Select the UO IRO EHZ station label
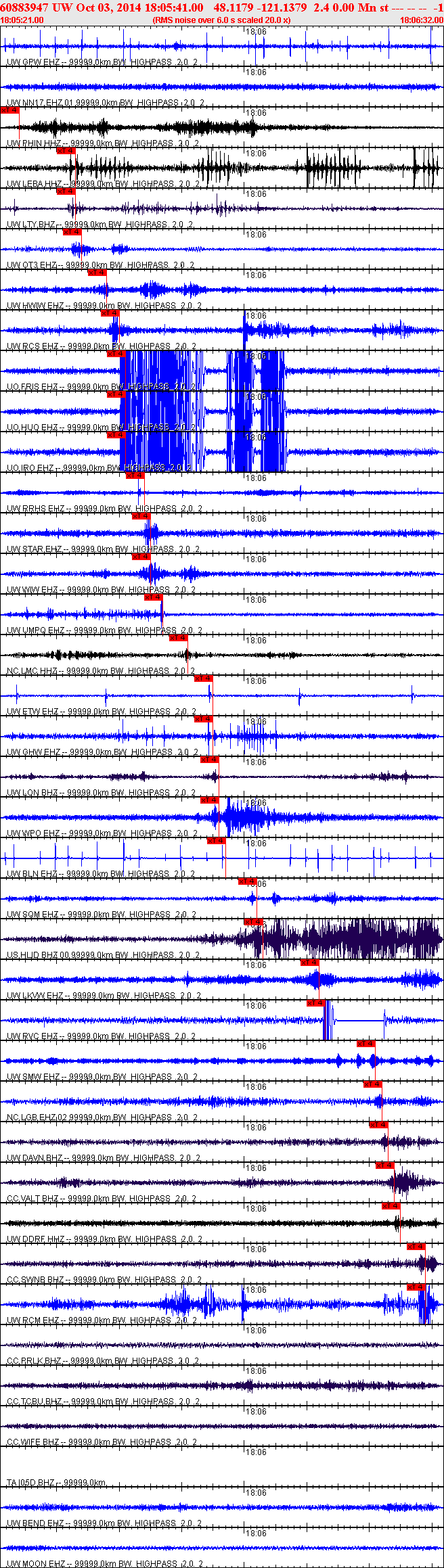Screen dimensions: 444x1568 99,468
